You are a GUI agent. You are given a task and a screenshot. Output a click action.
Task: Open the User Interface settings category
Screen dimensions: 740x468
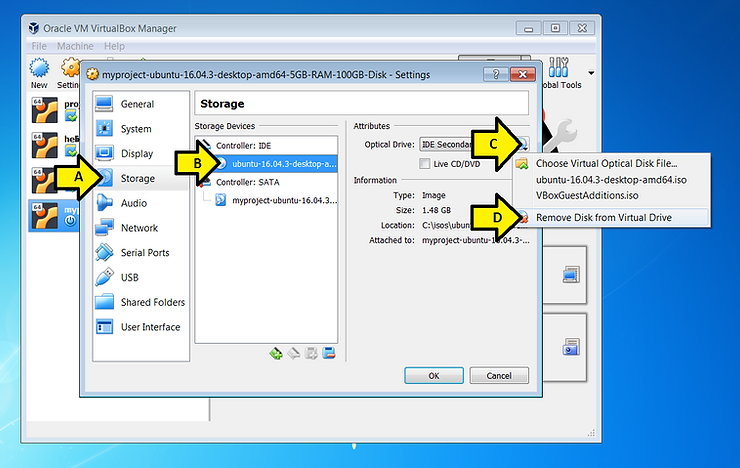[141, 327]
